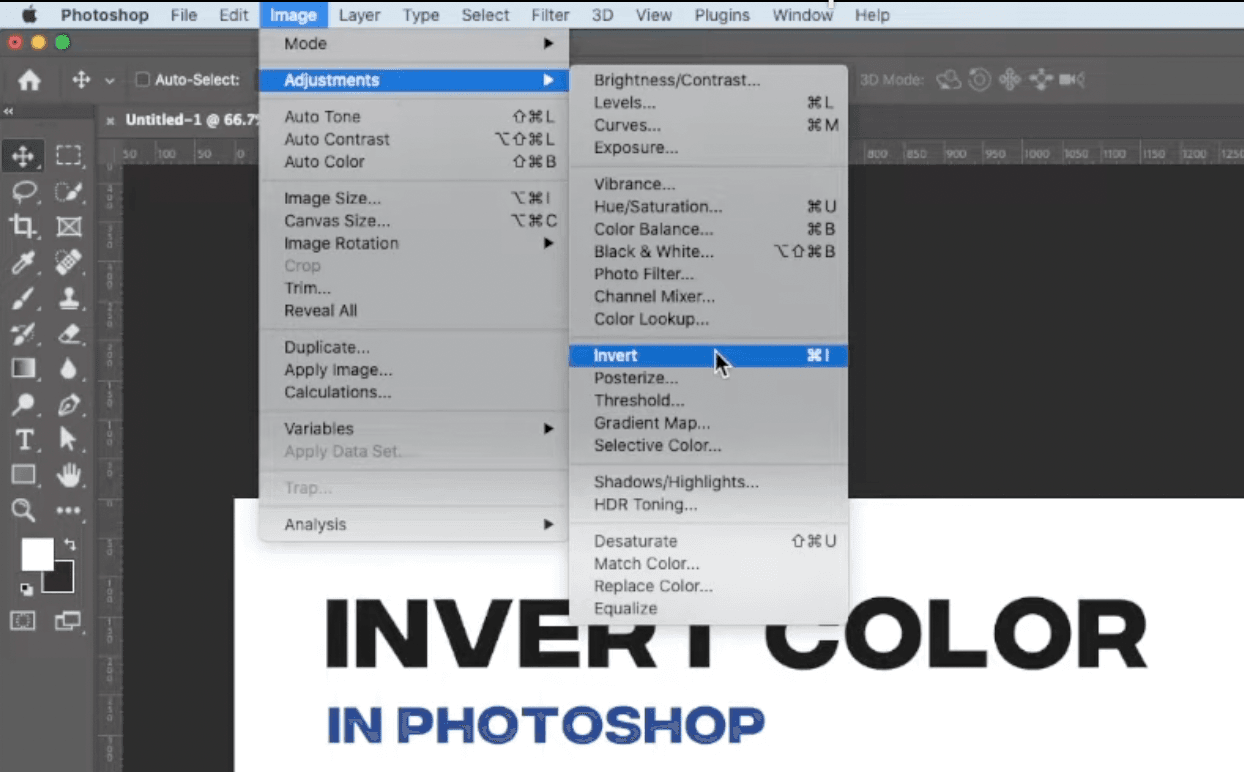Select the Zoom magnifier tool
This screenshot has width=1244, height=772.
point(22,511)
